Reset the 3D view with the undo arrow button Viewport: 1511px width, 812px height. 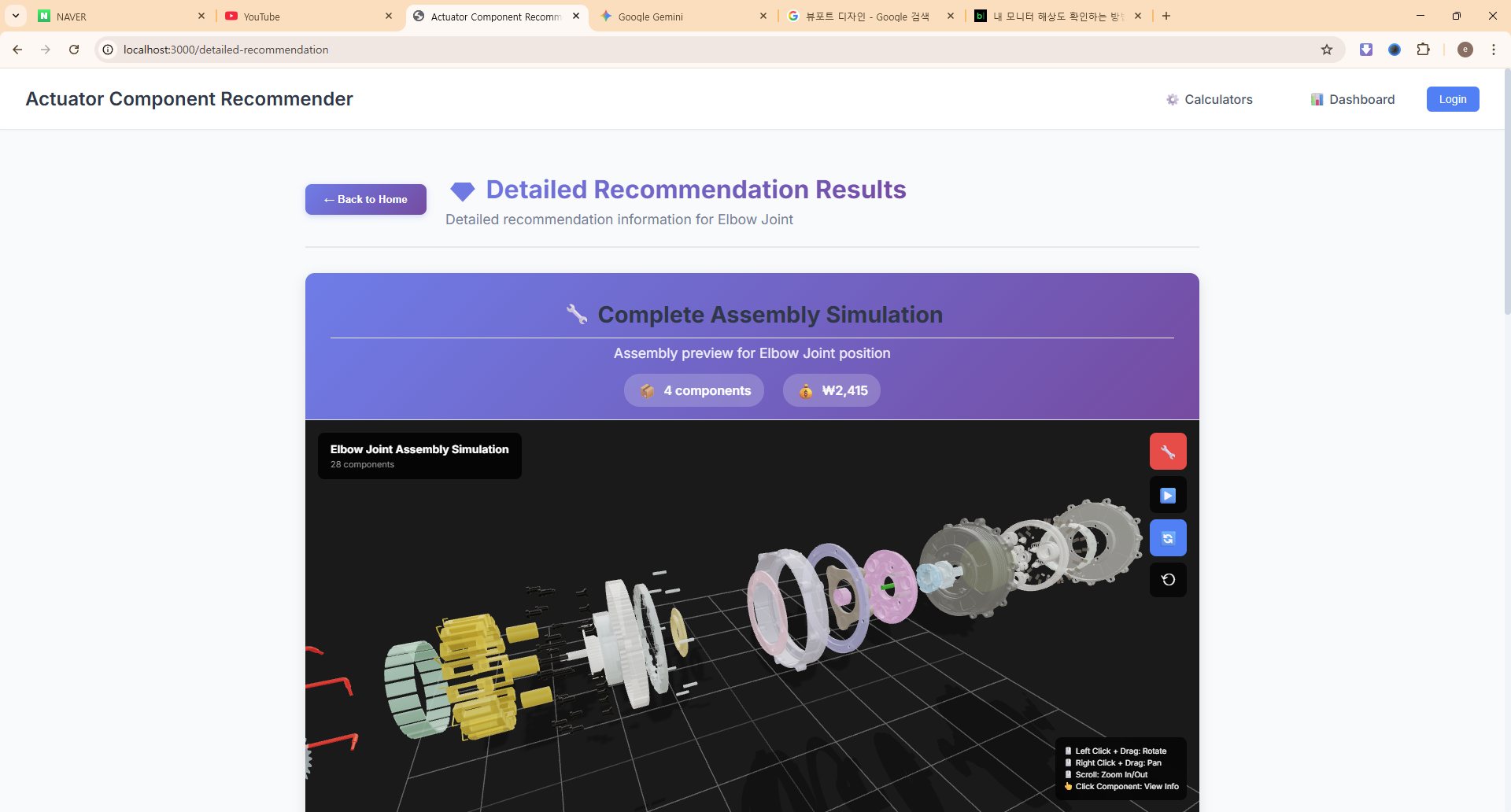(1168, 580)
